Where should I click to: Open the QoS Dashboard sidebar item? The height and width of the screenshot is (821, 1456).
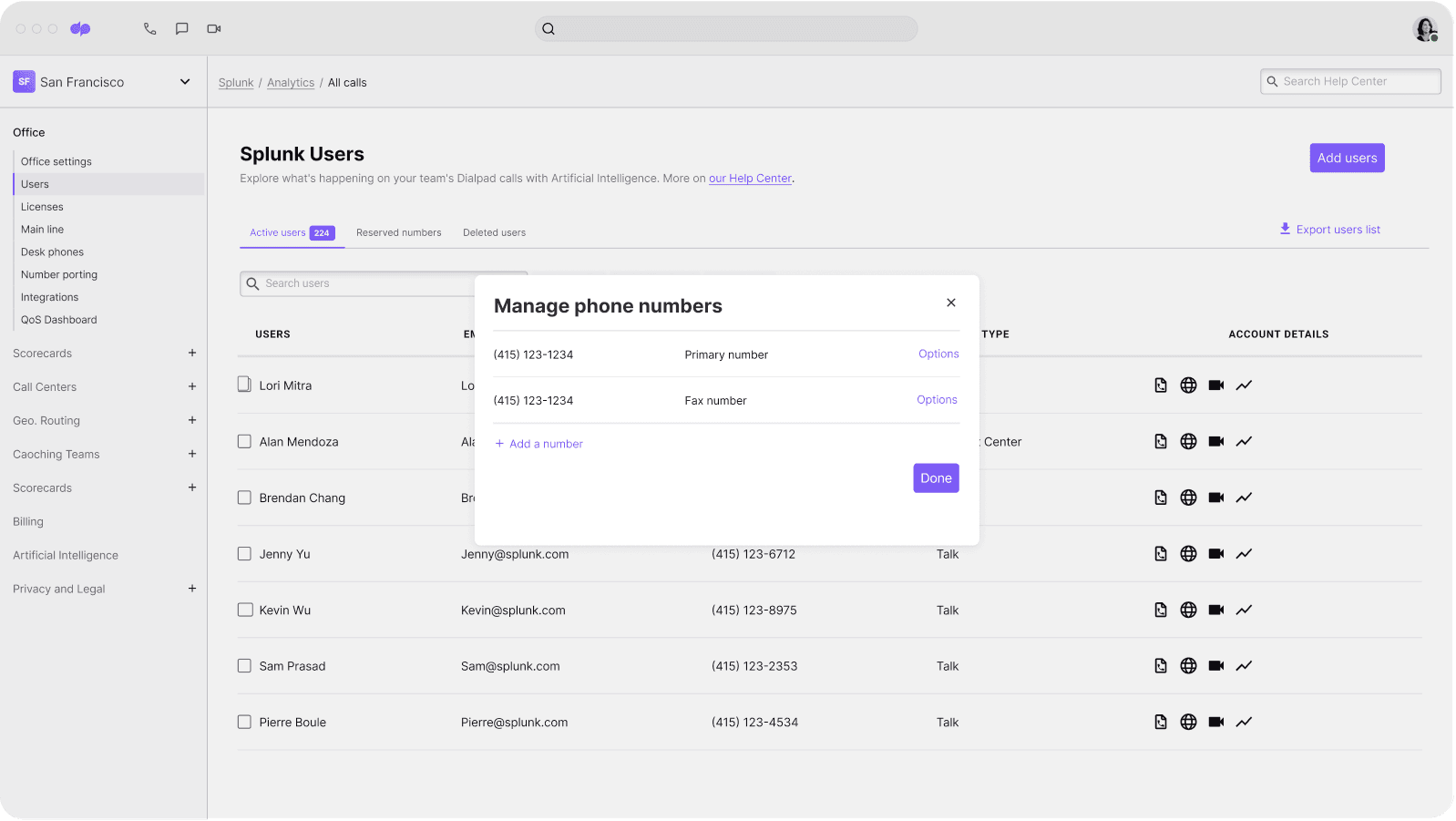point(59,320)
